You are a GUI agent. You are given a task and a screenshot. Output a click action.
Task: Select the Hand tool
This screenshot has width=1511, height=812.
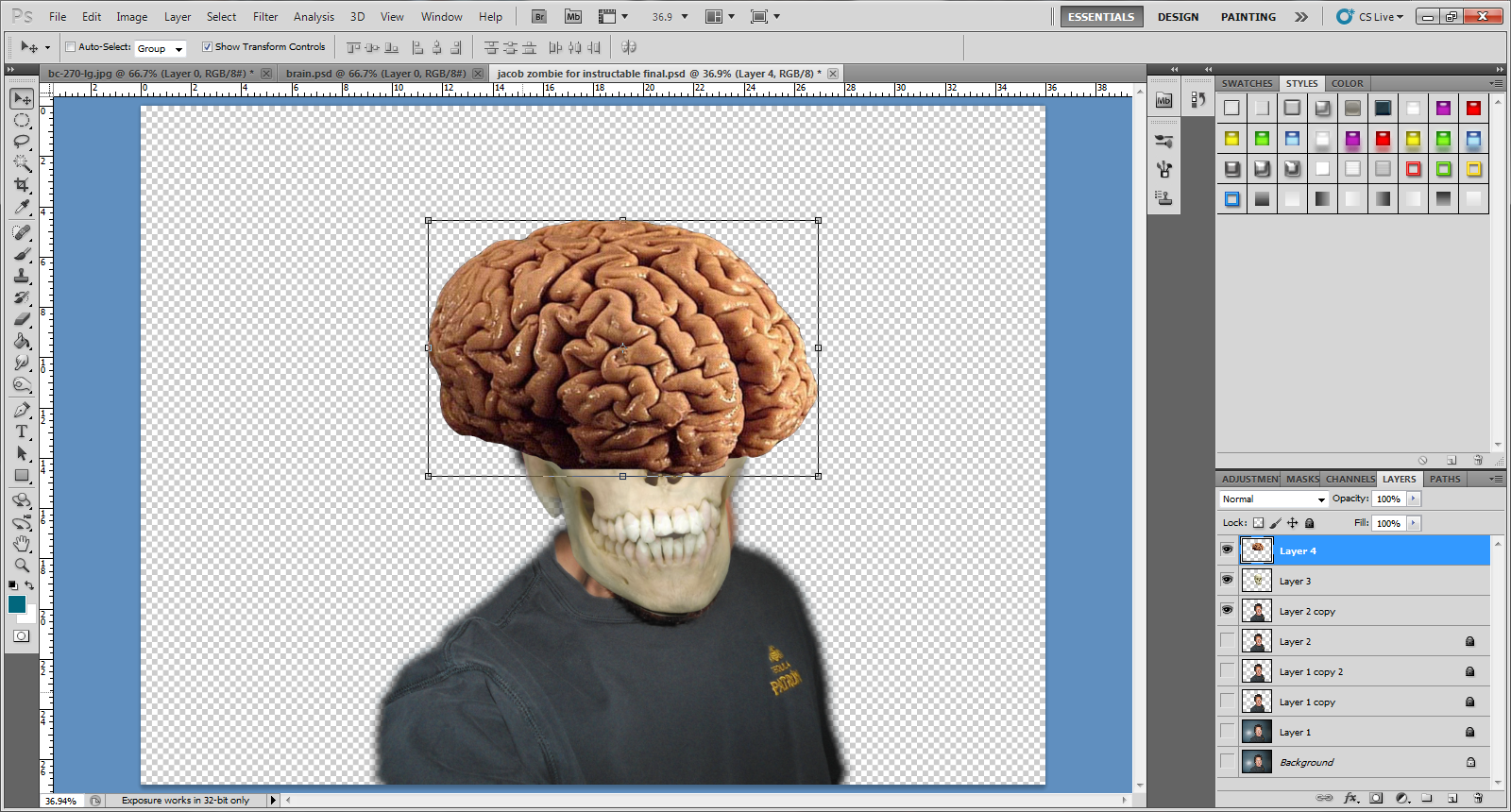pyautogui.click(x=23, y=544)
